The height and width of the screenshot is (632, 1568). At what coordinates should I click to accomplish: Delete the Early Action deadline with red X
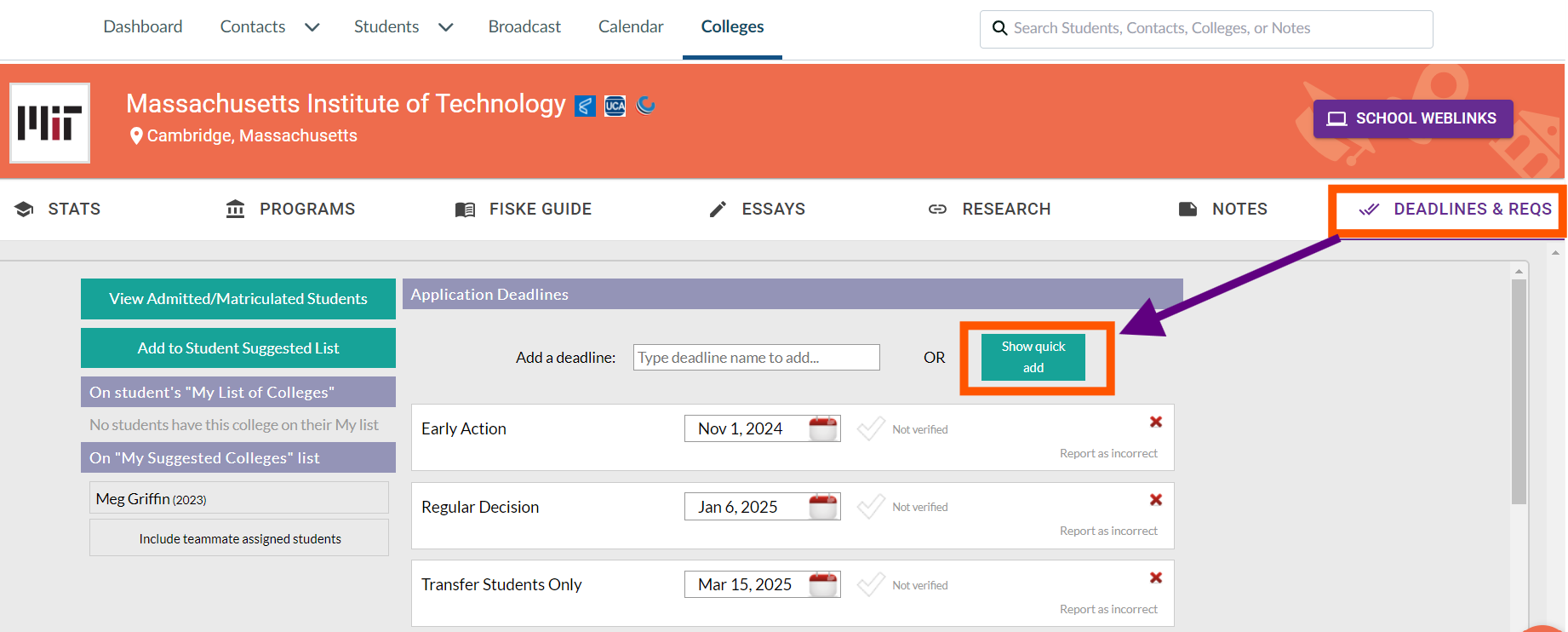[1156, 422]
